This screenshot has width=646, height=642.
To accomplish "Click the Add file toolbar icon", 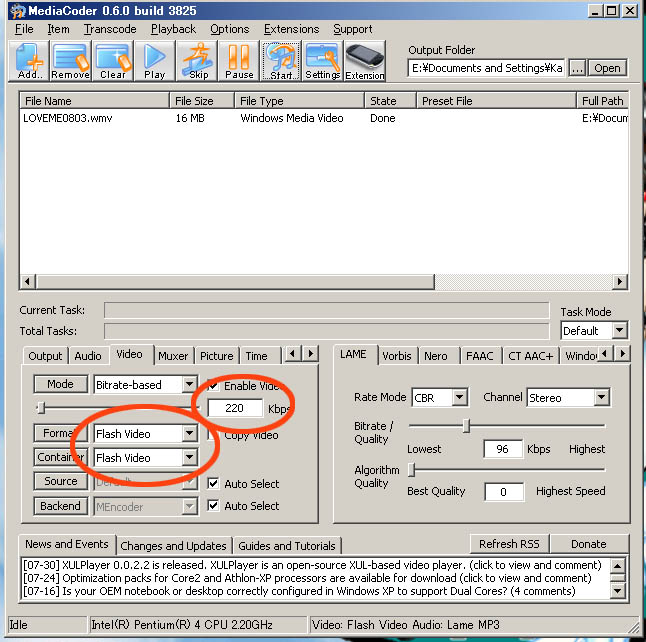I will (x=29, y=61).
